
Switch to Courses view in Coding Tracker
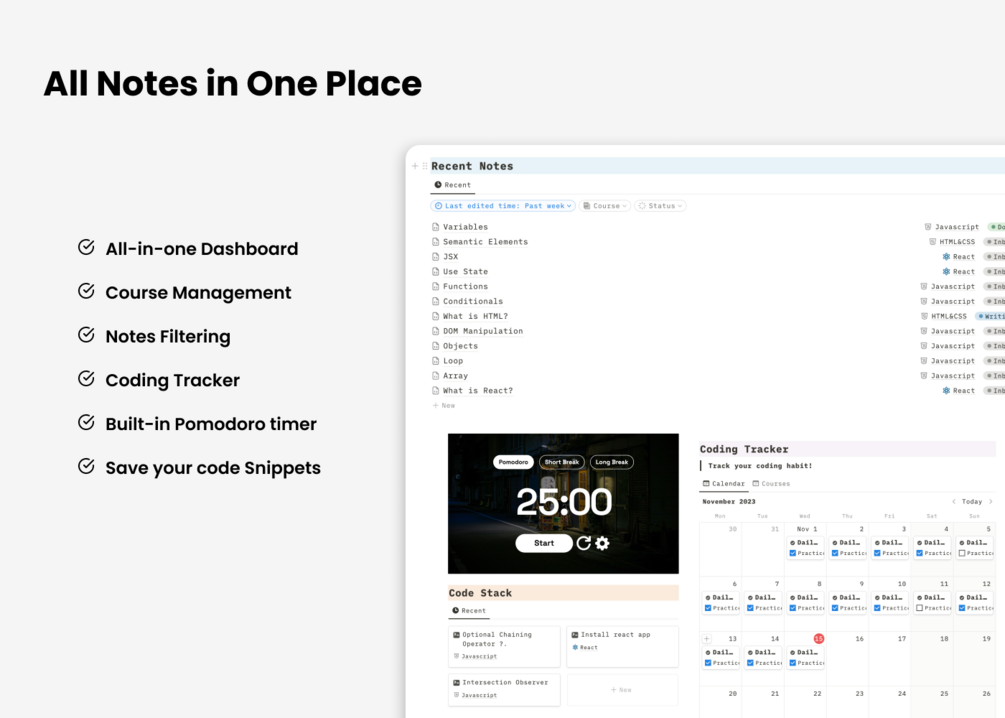(x=771, y=483)
